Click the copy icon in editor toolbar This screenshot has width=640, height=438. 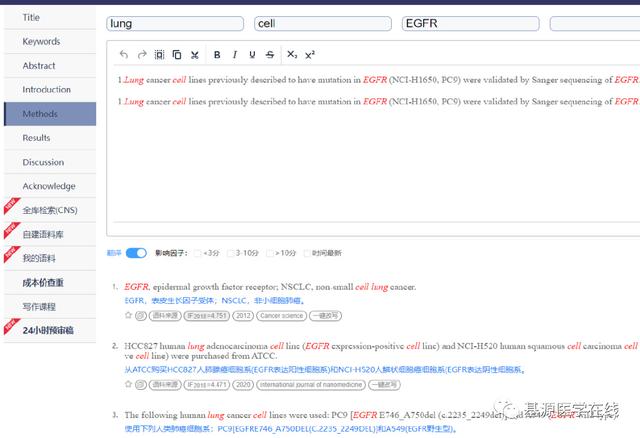(177, 55)
